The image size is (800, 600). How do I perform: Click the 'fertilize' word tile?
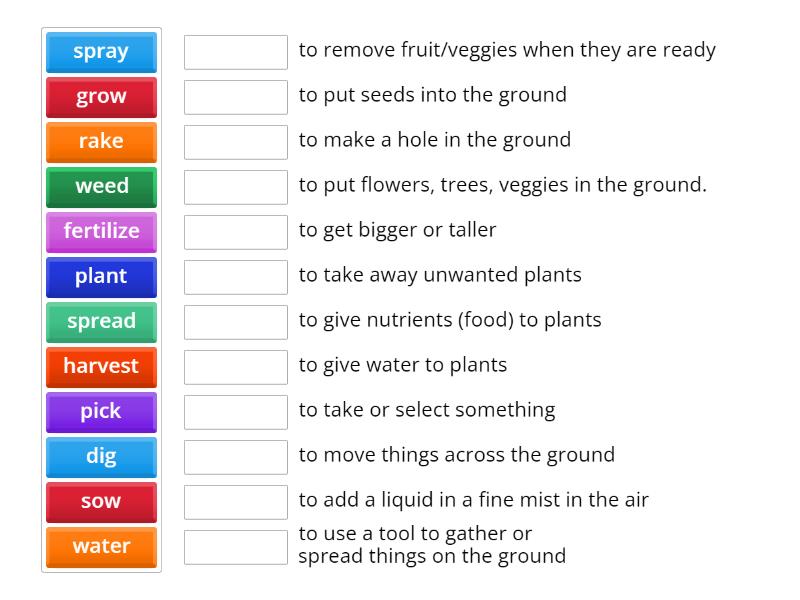[x=100, y=232]
